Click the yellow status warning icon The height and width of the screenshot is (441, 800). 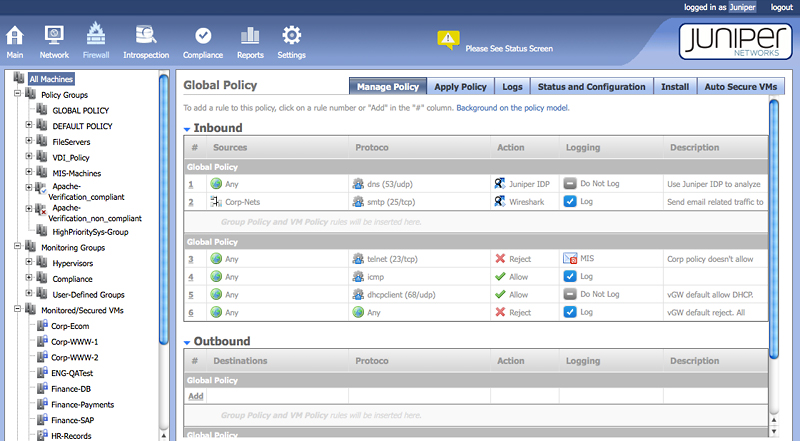click(448, 40)
